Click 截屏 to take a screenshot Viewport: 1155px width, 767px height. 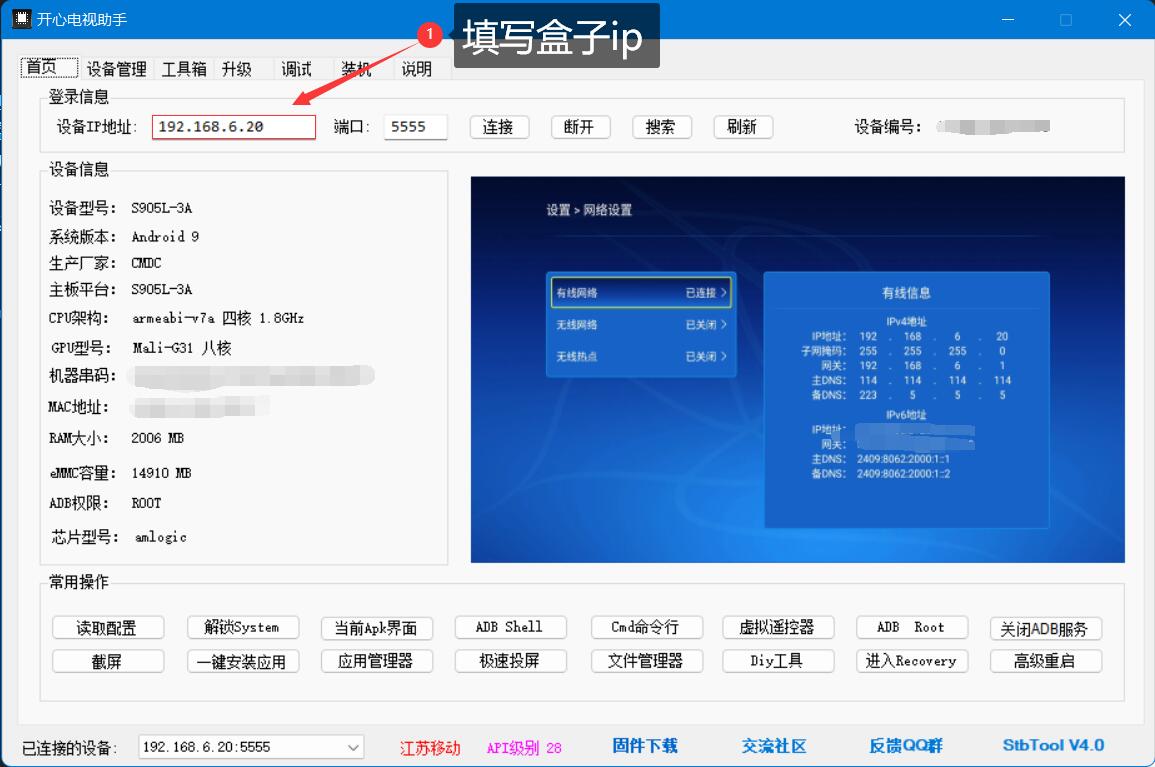[107, 661]
